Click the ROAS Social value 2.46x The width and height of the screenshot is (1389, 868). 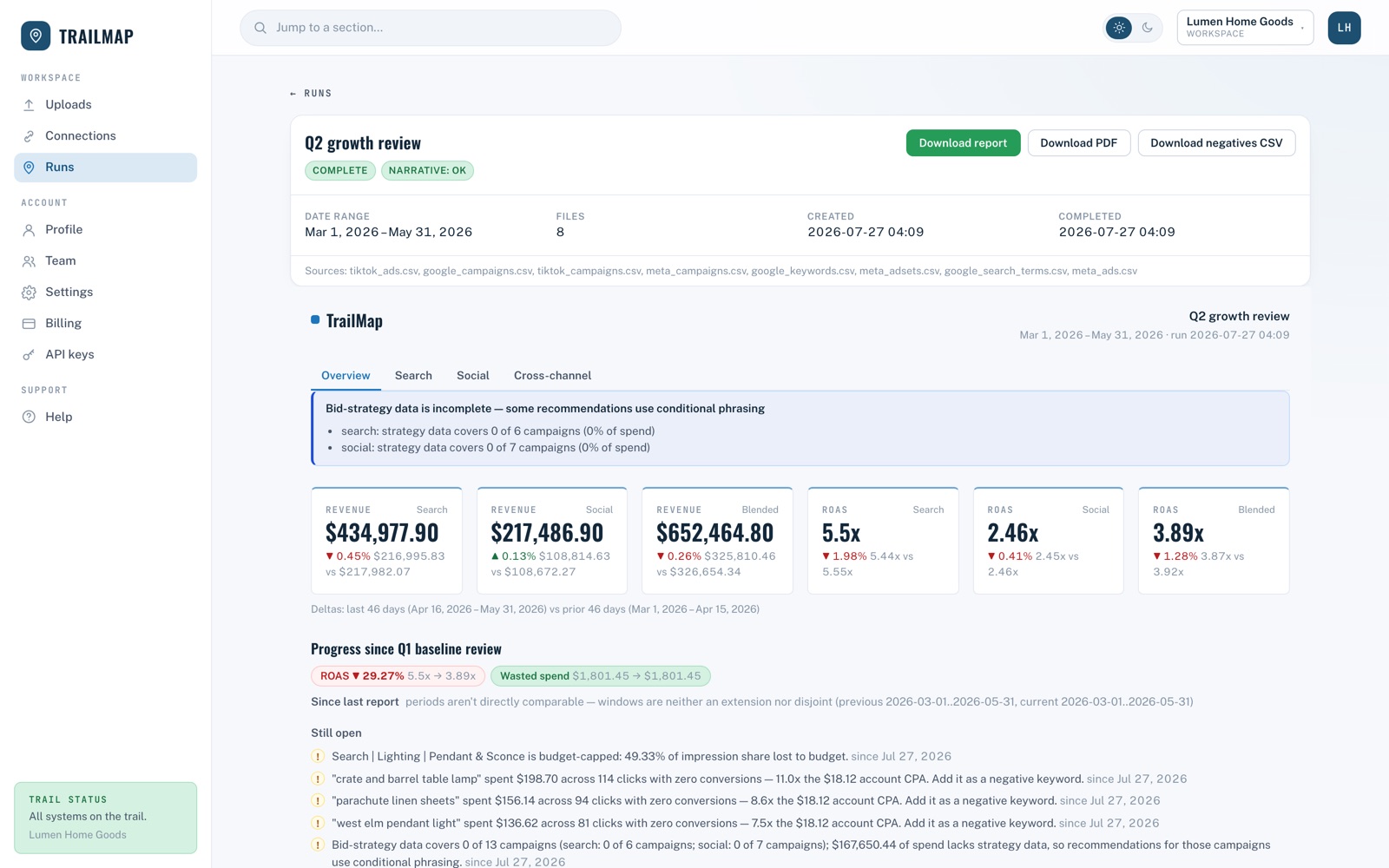[1012, 533]
